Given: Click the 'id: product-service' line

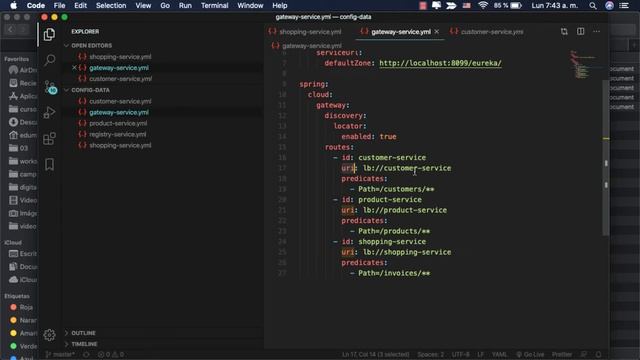Looking at the screenshot, I should coord(377,200).
